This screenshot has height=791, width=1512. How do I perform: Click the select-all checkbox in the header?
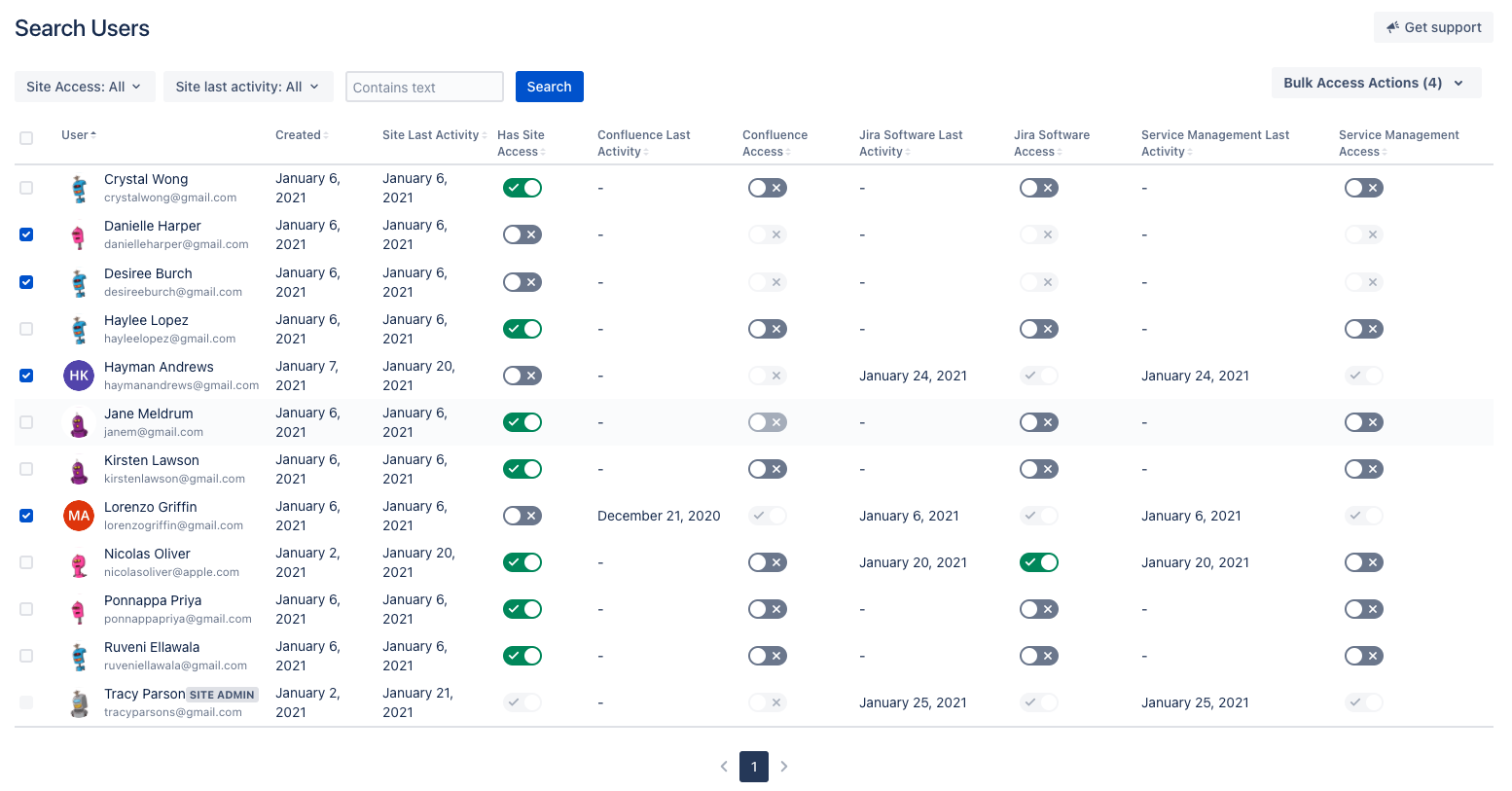[x=26, y=138]
